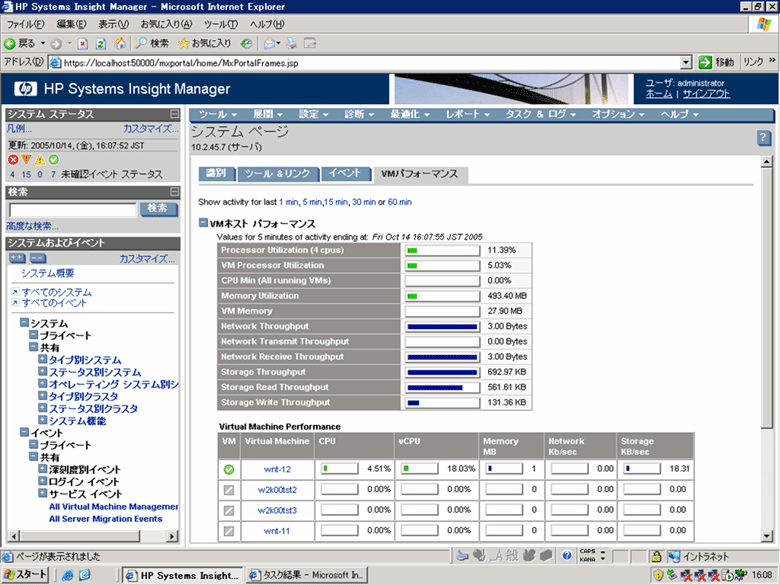Click green status icon for wnt-12 VM
The image size is (780, 585).
click(x=229, y=469)
